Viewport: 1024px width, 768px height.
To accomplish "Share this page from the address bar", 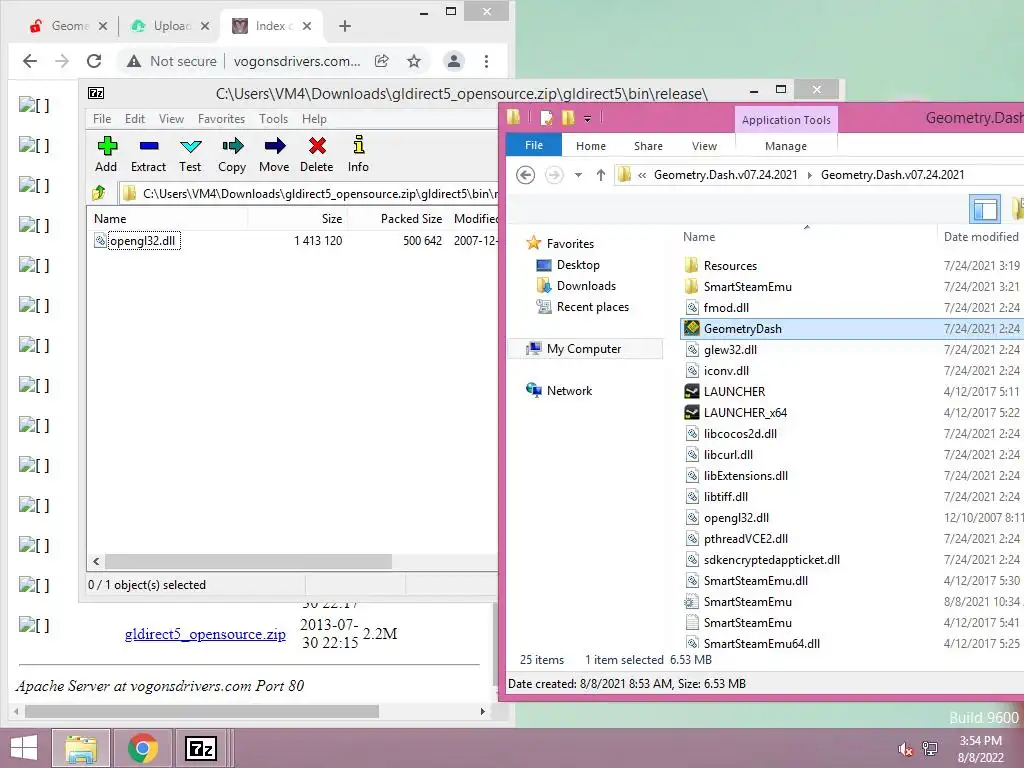I will coord(382,61).
